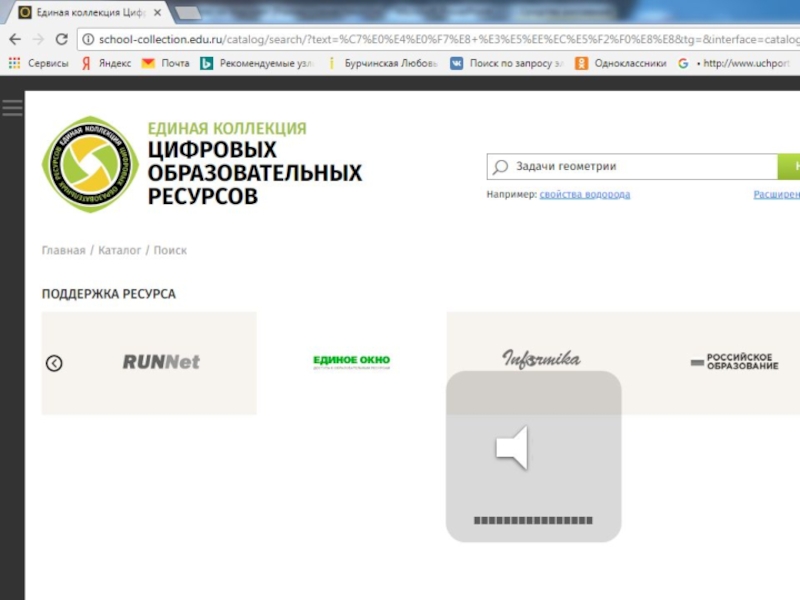Click the browser forward arrow
800x600 pixels.
click(x=38, y=39)
